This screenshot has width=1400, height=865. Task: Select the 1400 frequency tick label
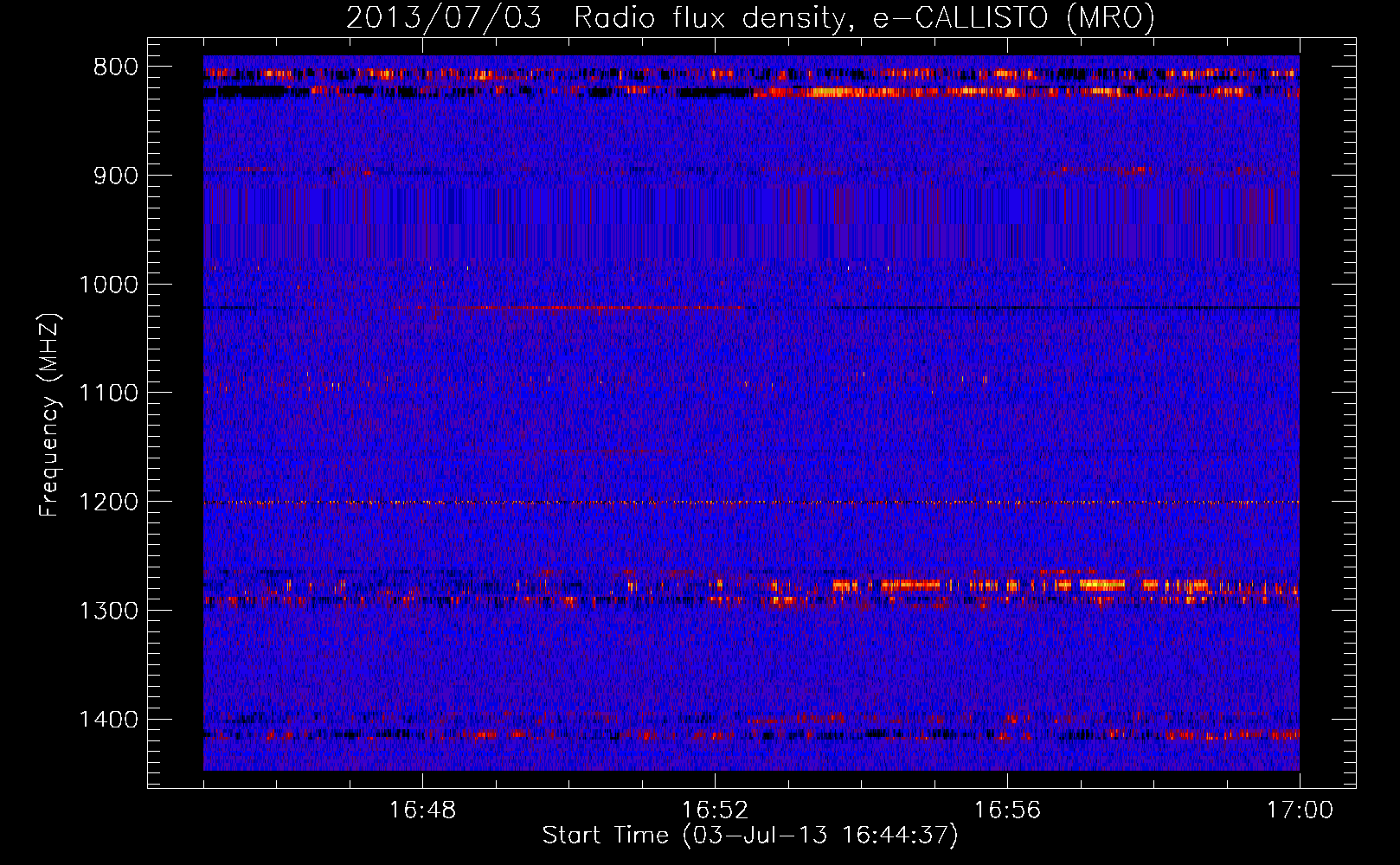(x=108, y=720)
